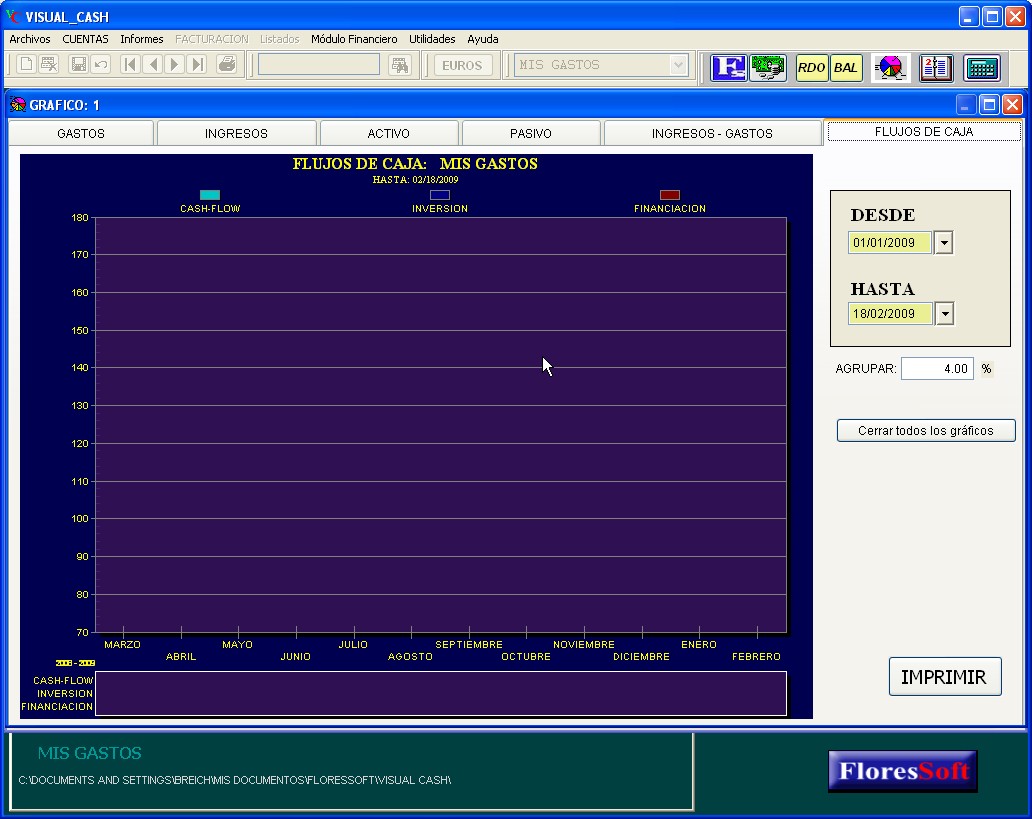Click the pie chart graphics icon
This screenshot has width=1032, height=819.
point(890,67)
